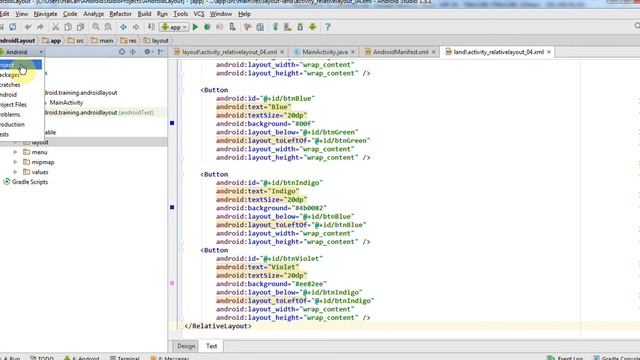Click the Undo arrow icon
The height and width of the screenshot is (360, 640).
coord(28,27)
